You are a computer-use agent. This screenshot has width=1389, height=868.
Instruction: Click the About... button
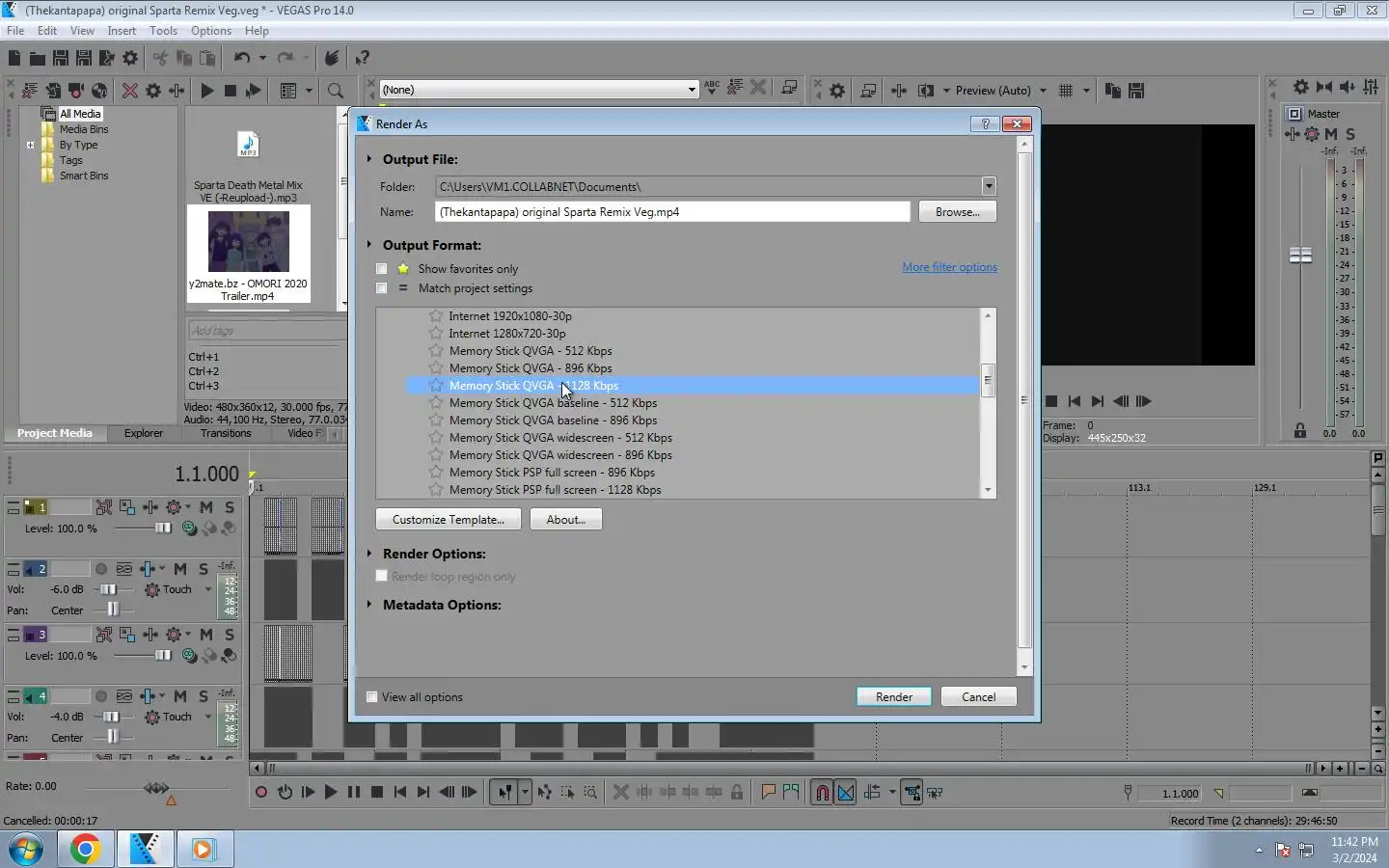[566, 520]
